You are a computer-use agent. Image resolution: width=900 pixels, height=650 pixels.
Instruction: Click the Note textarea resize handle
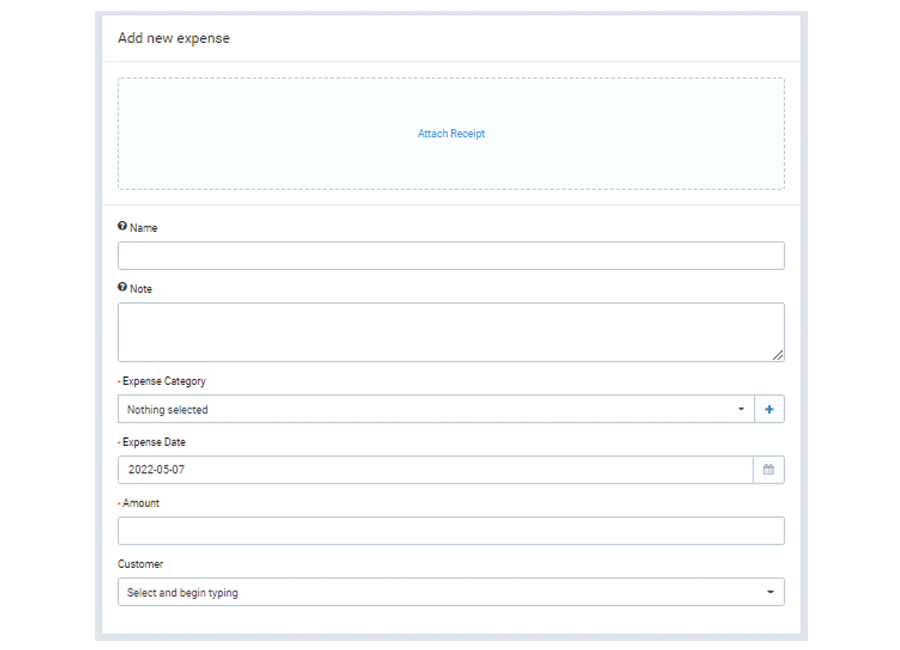click(778, 355)
